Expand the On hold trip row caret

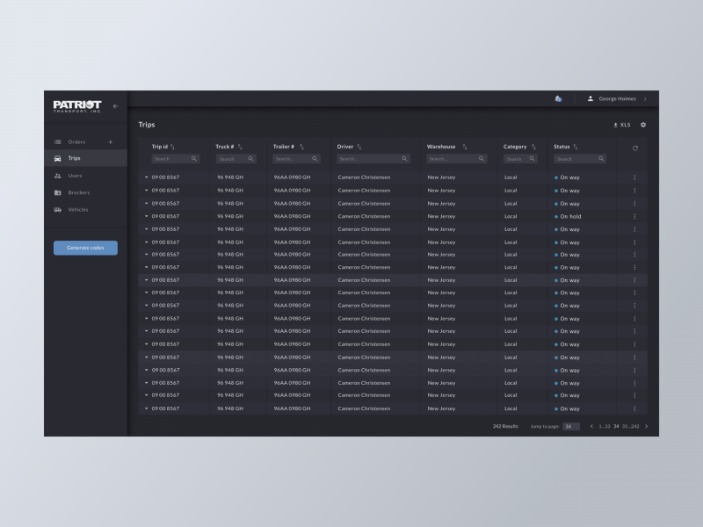coord(146,216)
